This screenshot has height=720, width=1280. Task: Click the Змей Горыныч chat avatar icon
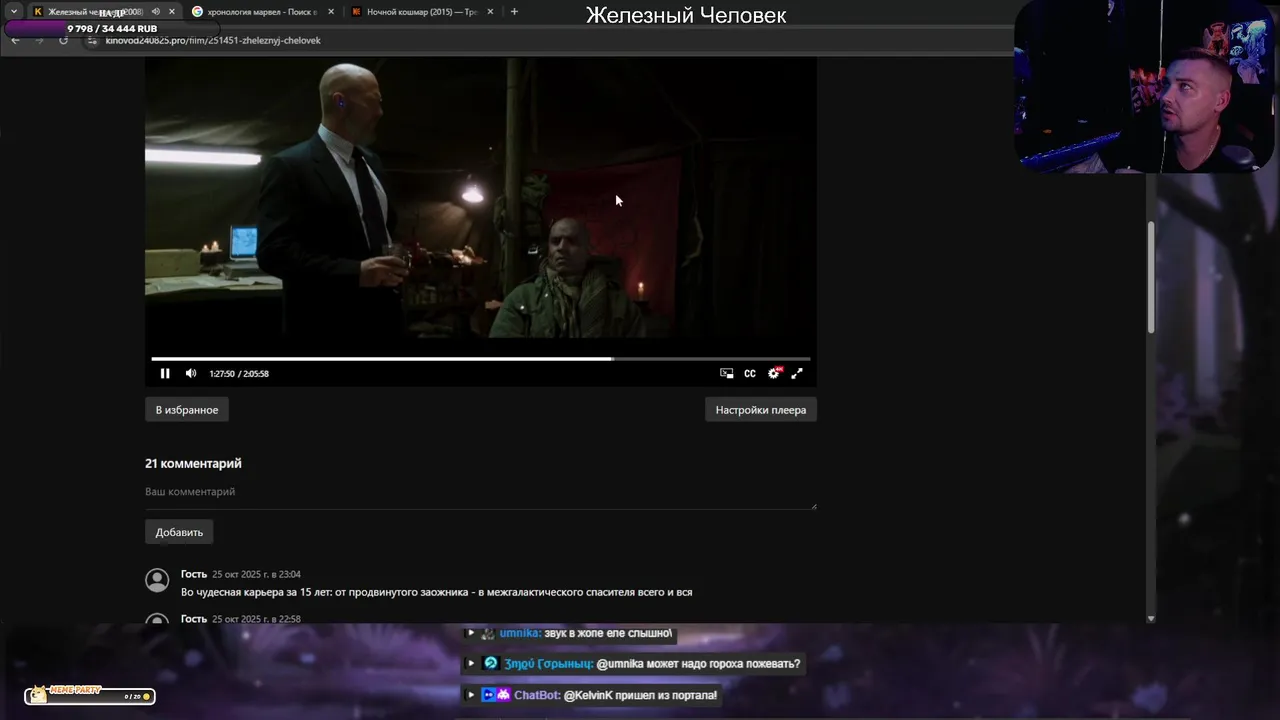click(x=490, y=663)
